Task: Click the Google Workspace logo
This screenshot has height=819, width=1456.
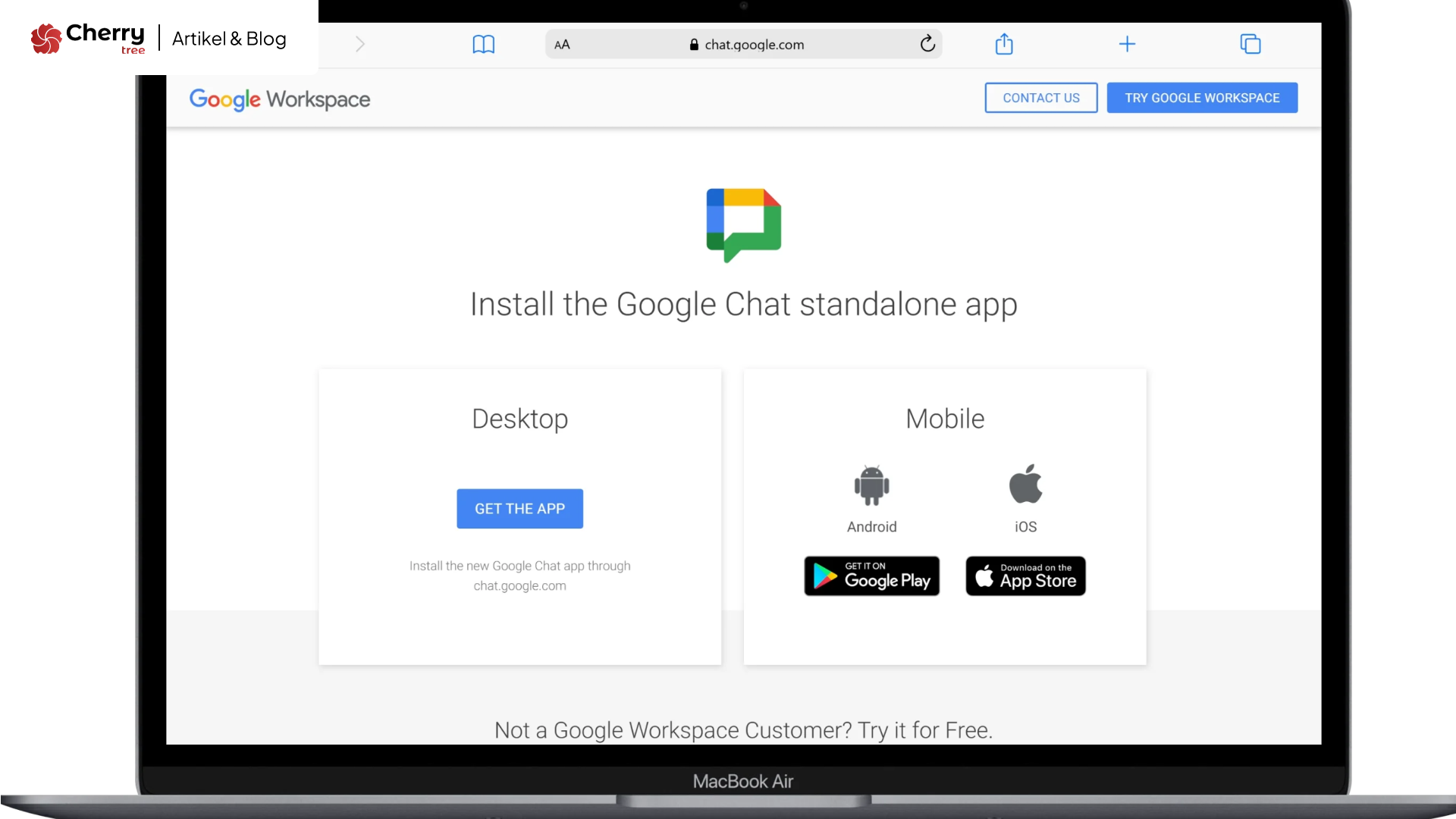Action: point(280,99)
